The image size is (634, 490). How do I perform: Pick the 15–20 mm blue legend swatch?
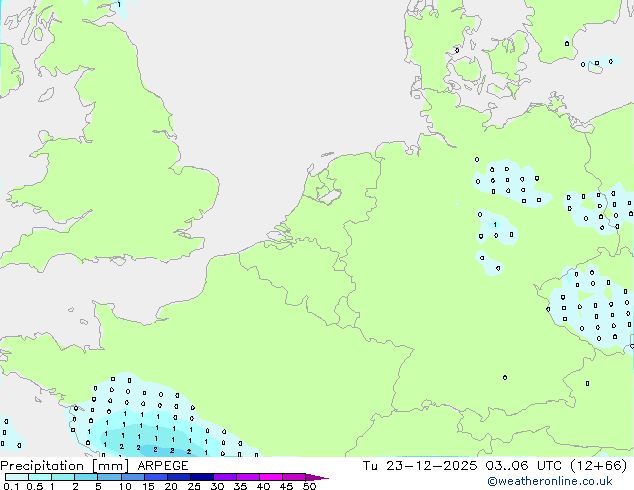point(155,477)
